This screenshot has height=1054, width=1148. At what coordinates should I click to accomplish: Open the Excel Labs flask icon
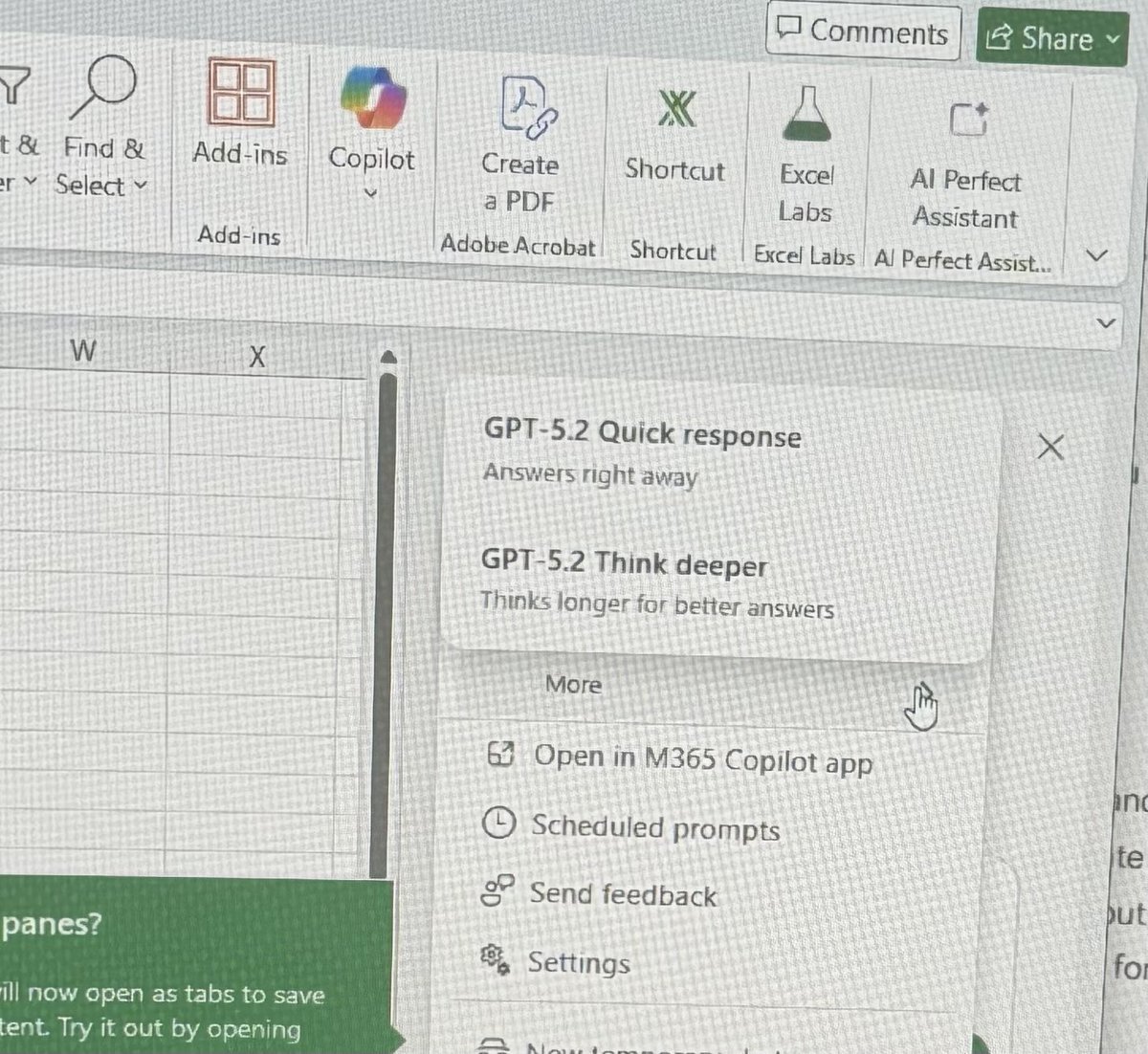tap(807, 114)
